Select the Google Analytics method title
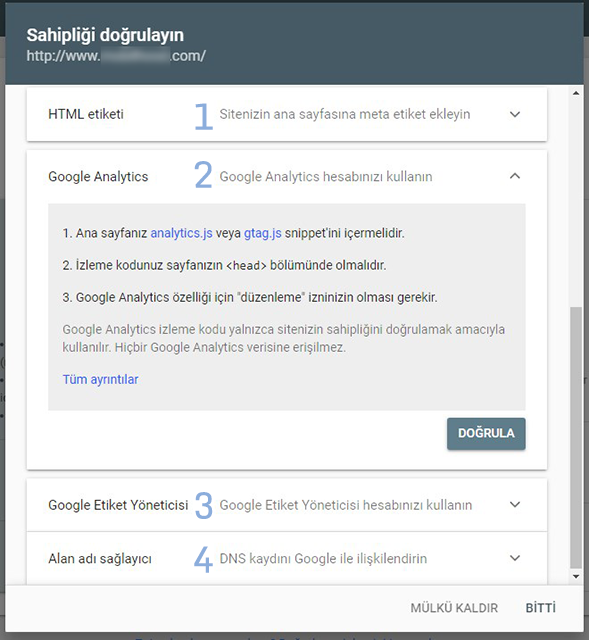This screenshot has height=640, width=589. [98, 176]
